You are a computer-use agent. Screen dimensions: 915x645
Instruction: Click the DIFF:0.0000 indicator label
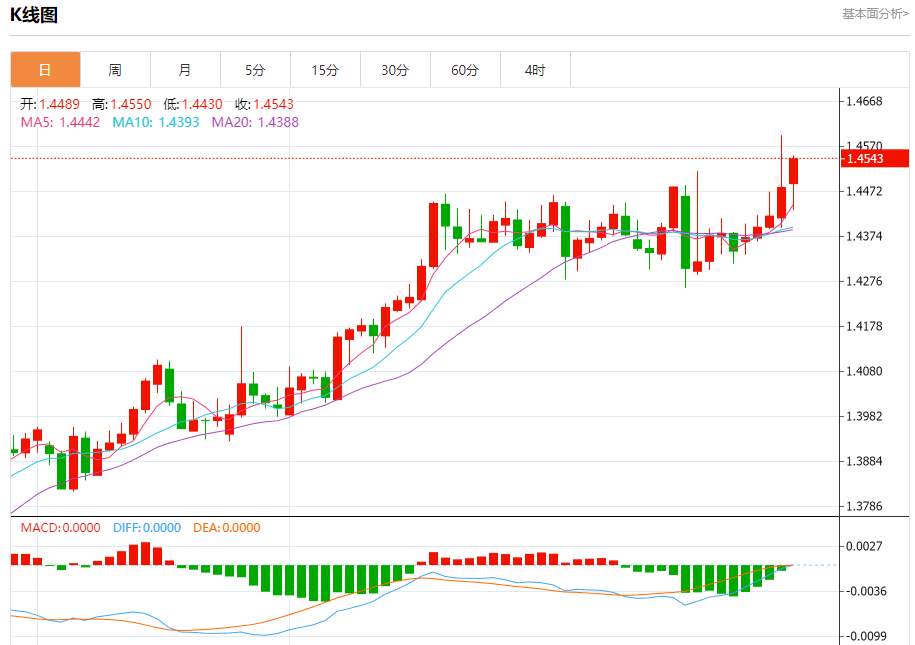147,528
